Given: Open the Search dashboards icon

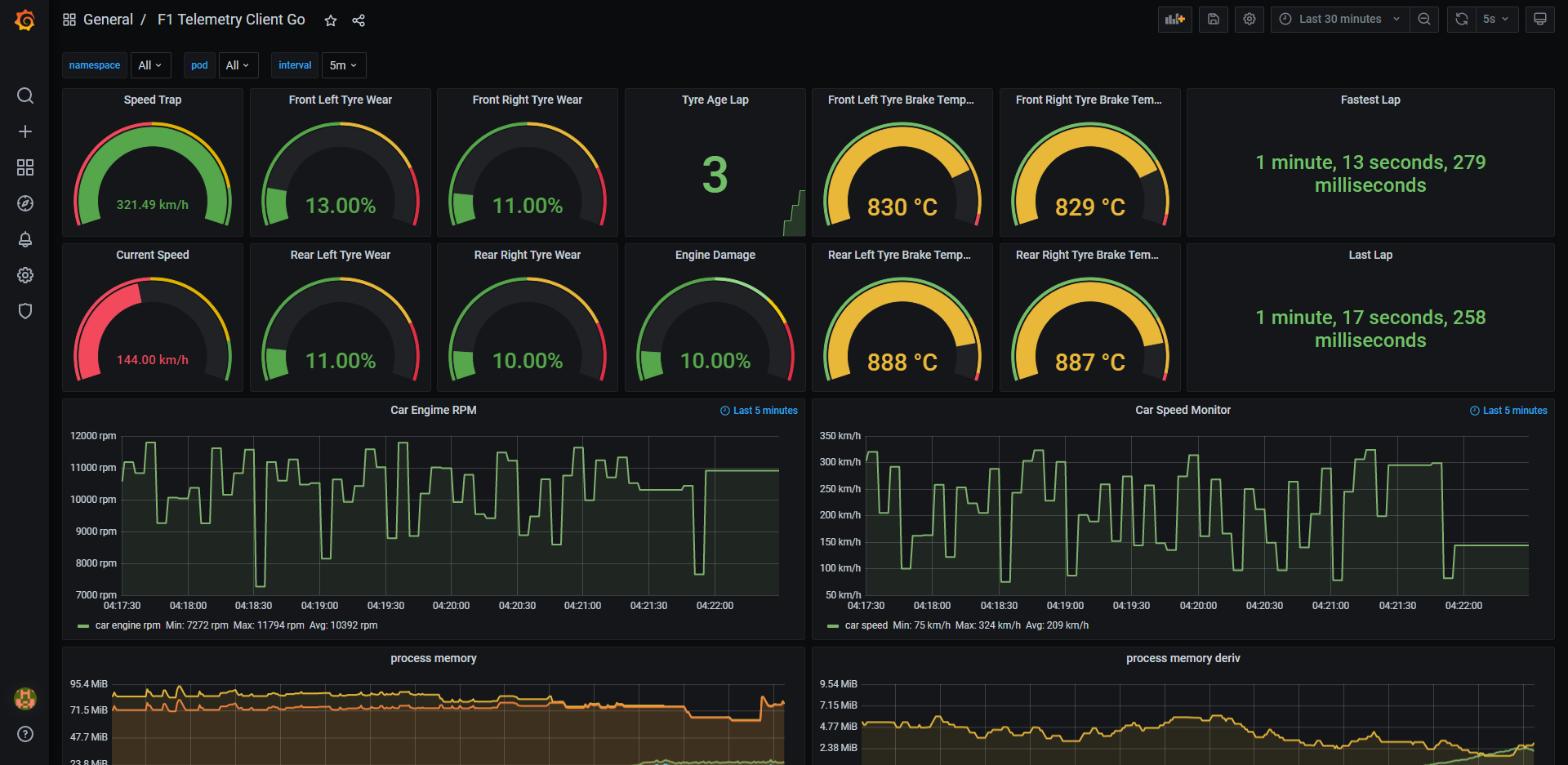Looking at the screenshot, I should coord(24,96).
